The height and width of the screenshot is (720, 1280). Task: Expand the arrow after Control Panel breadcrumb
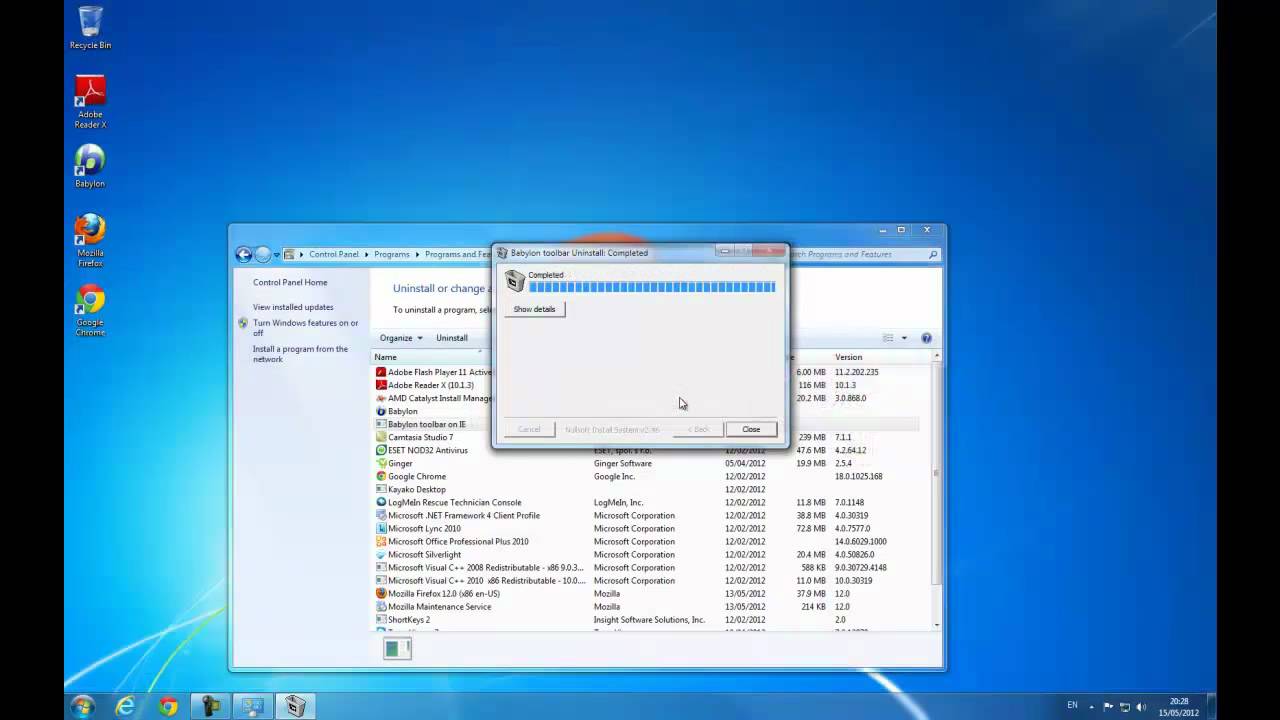pos(367,254)
